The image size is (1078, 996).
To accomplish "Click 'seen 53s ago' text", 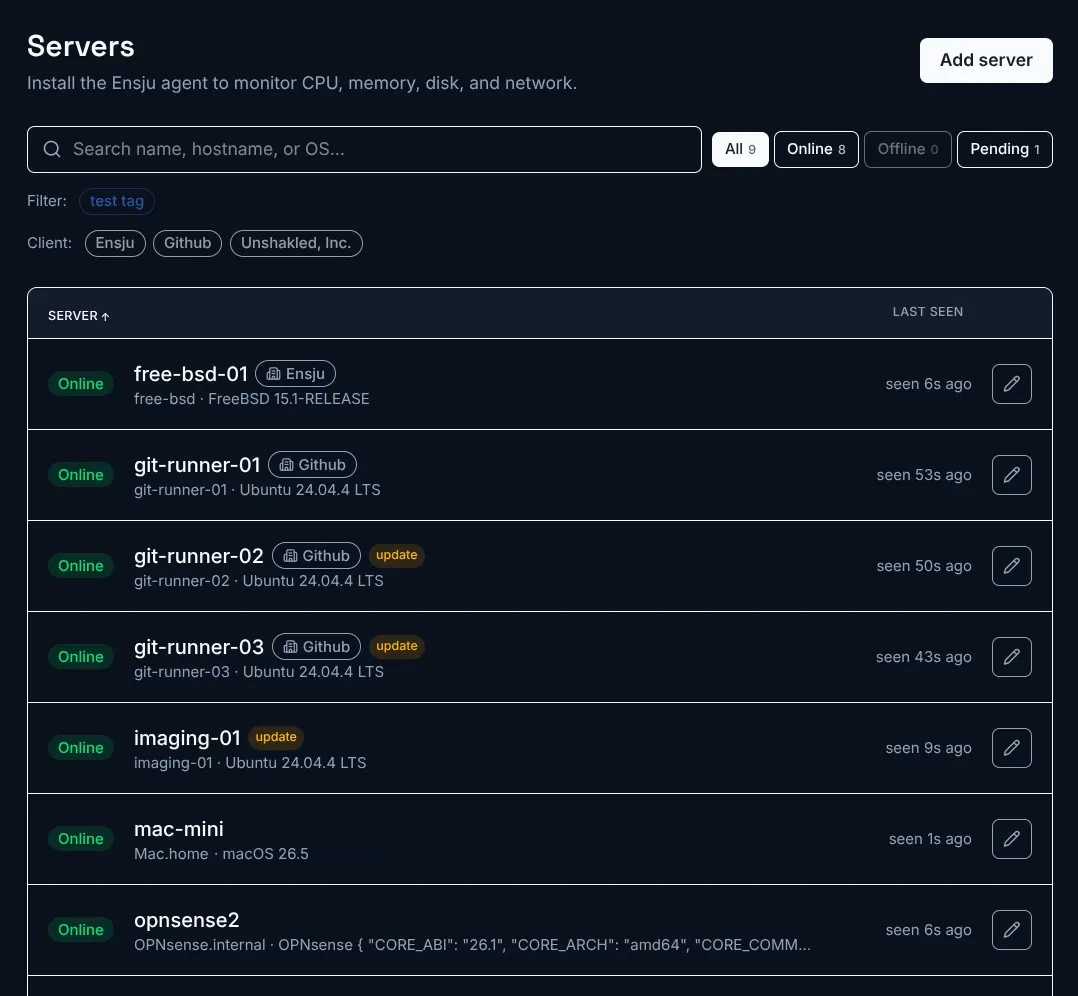I will click(923, 475).
